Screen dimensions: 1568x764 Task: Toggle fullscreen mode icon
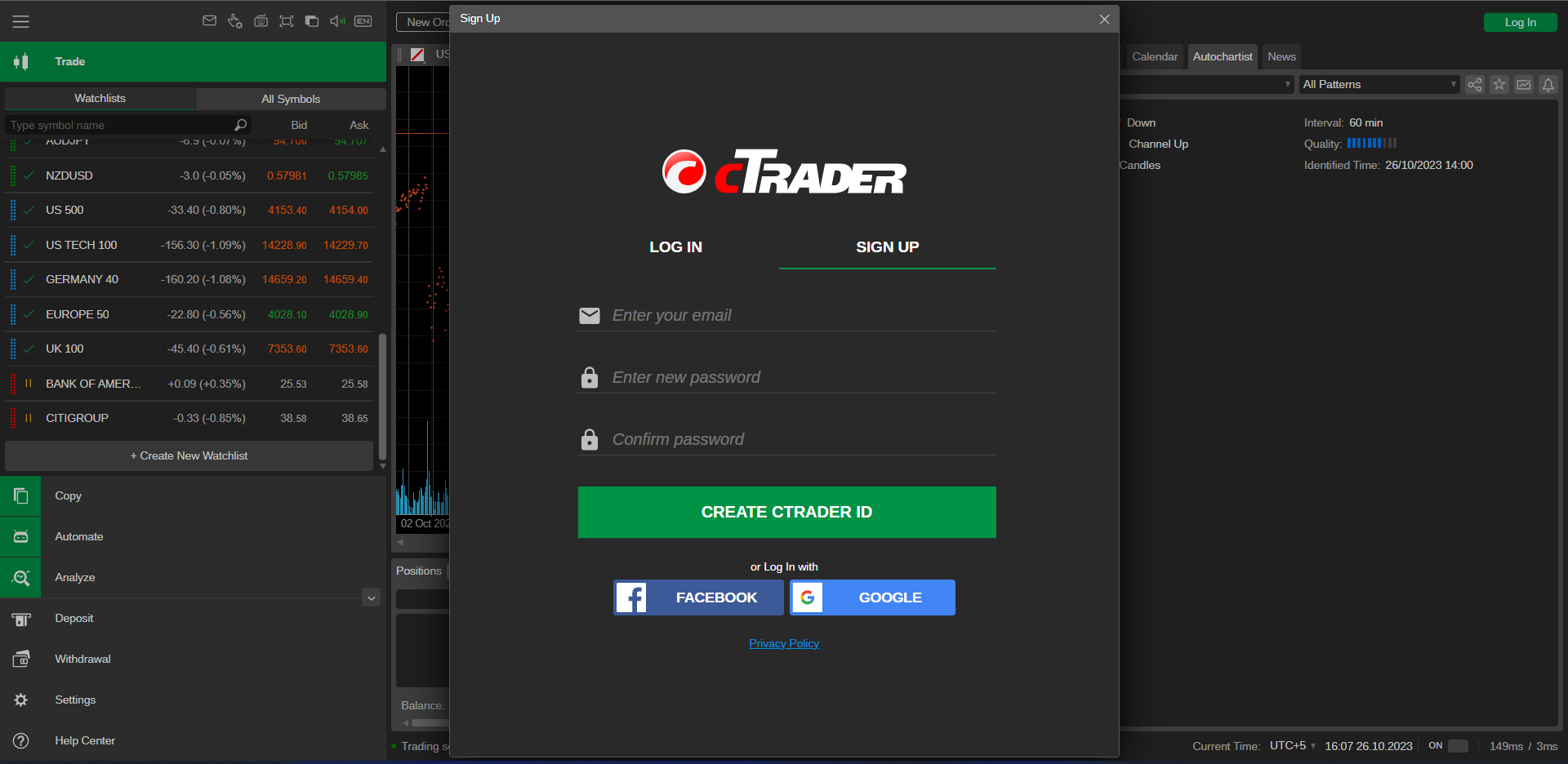[287, 21]
